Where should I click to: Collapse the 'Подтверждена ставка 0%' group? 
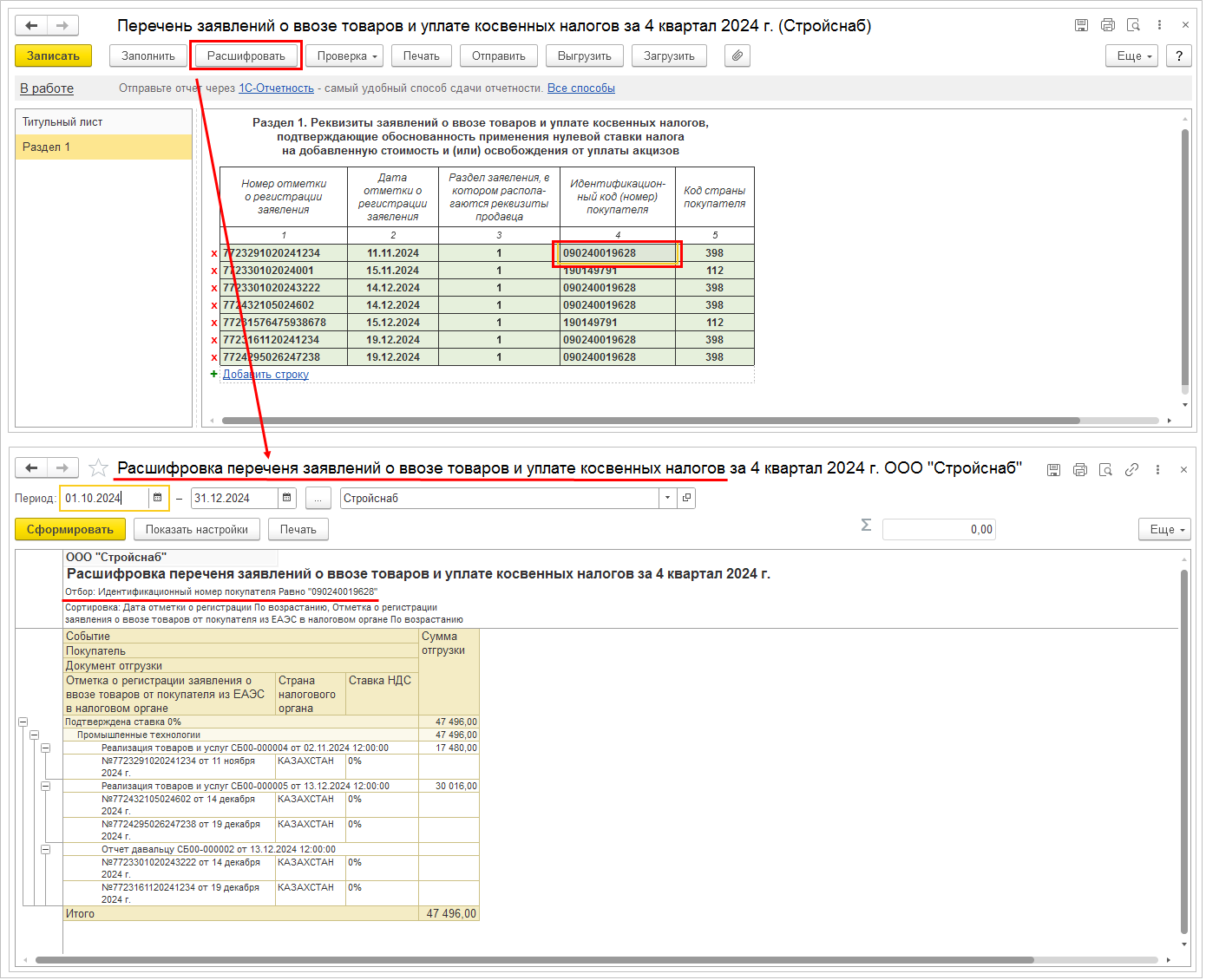[23, 722]
